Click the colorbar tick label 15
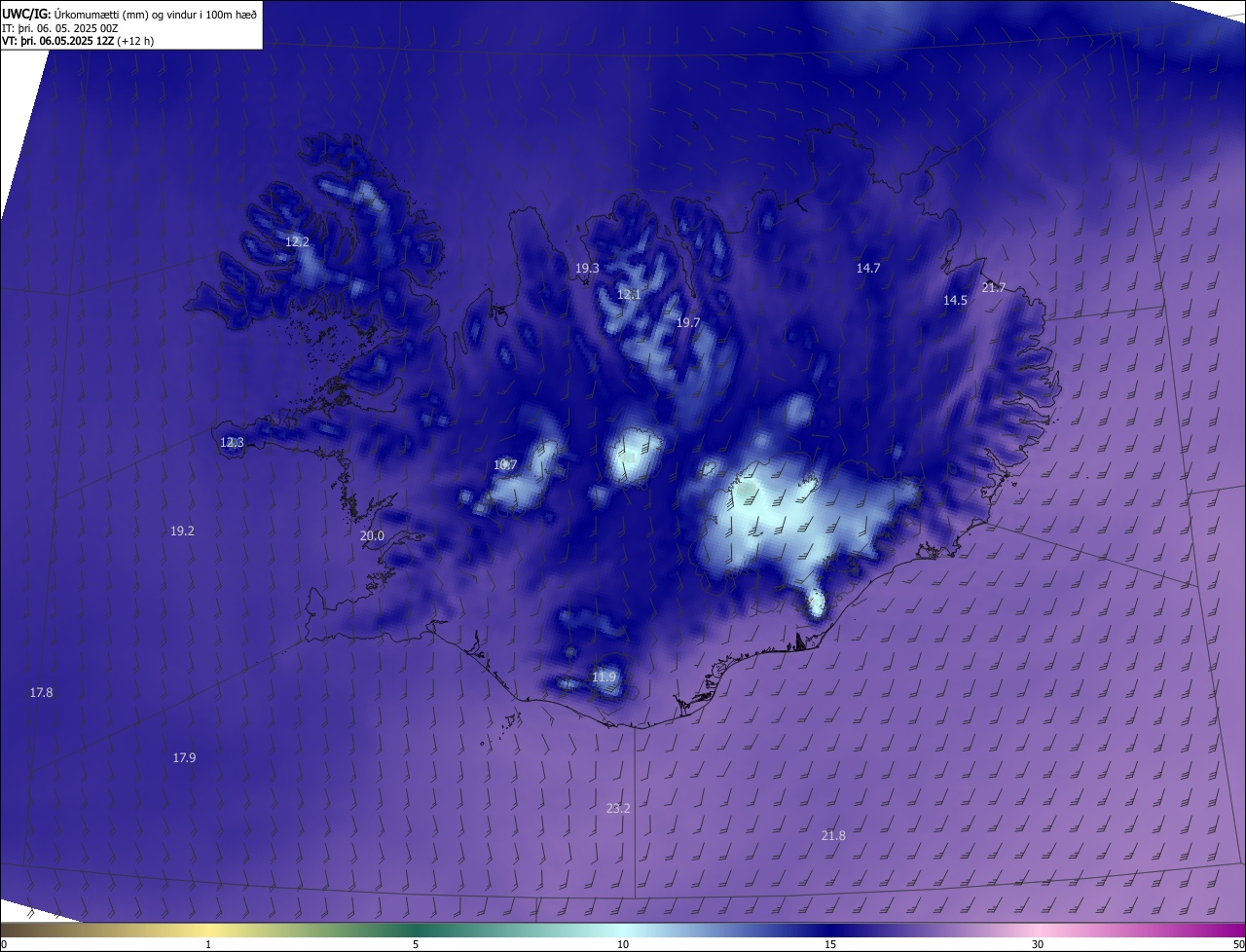Viewport: 1246px width, 952px height. 830,944
